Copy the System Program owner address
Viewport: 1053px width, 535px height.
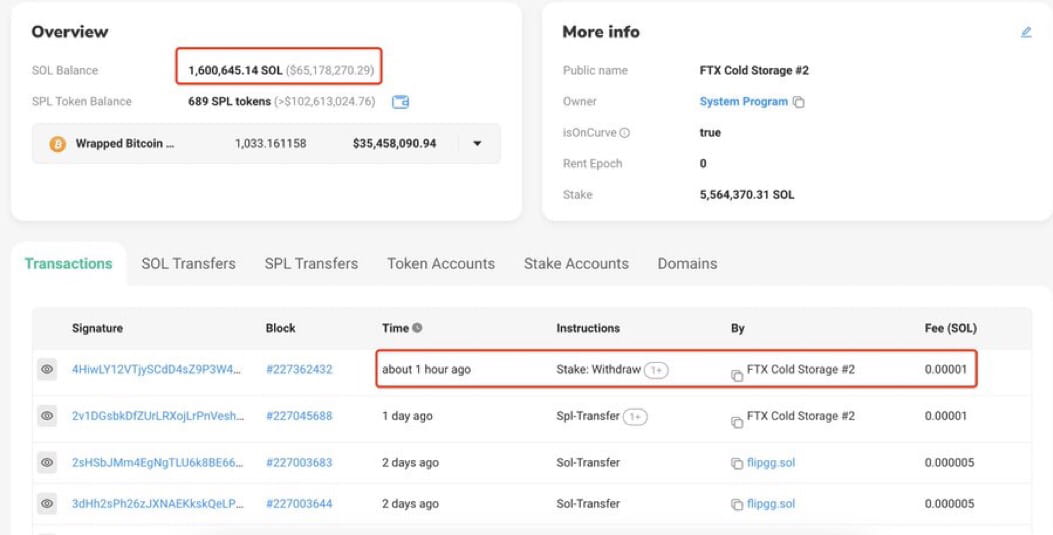click(798, 102)
